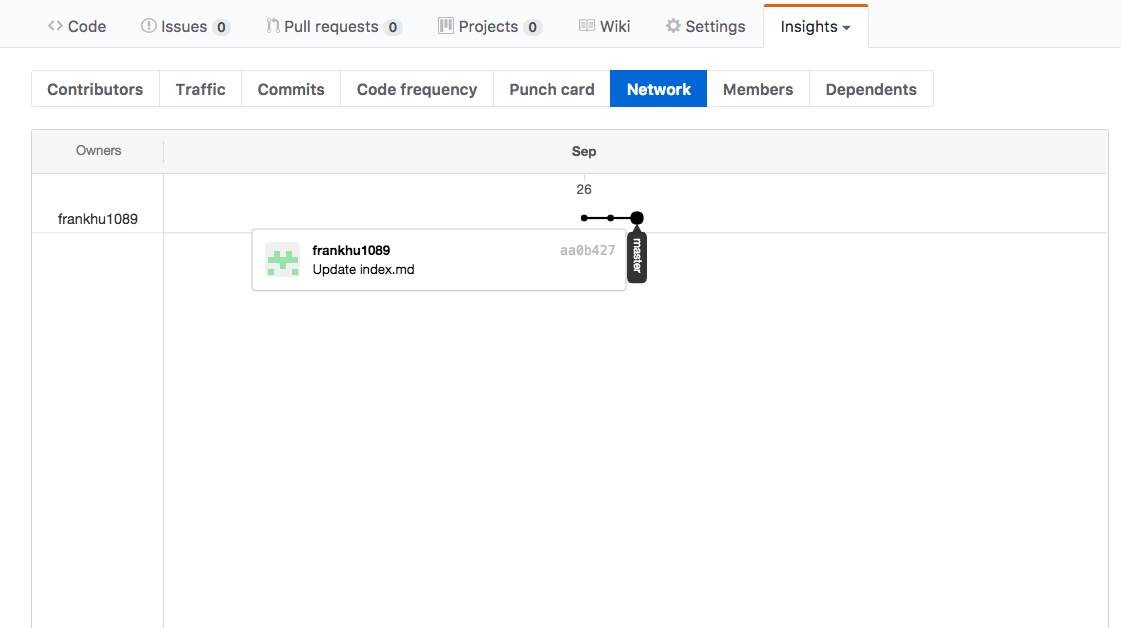Click frankhu1089 avatar in commit popup
Viewport: 1121px width, 628px height.
point(282,259)
